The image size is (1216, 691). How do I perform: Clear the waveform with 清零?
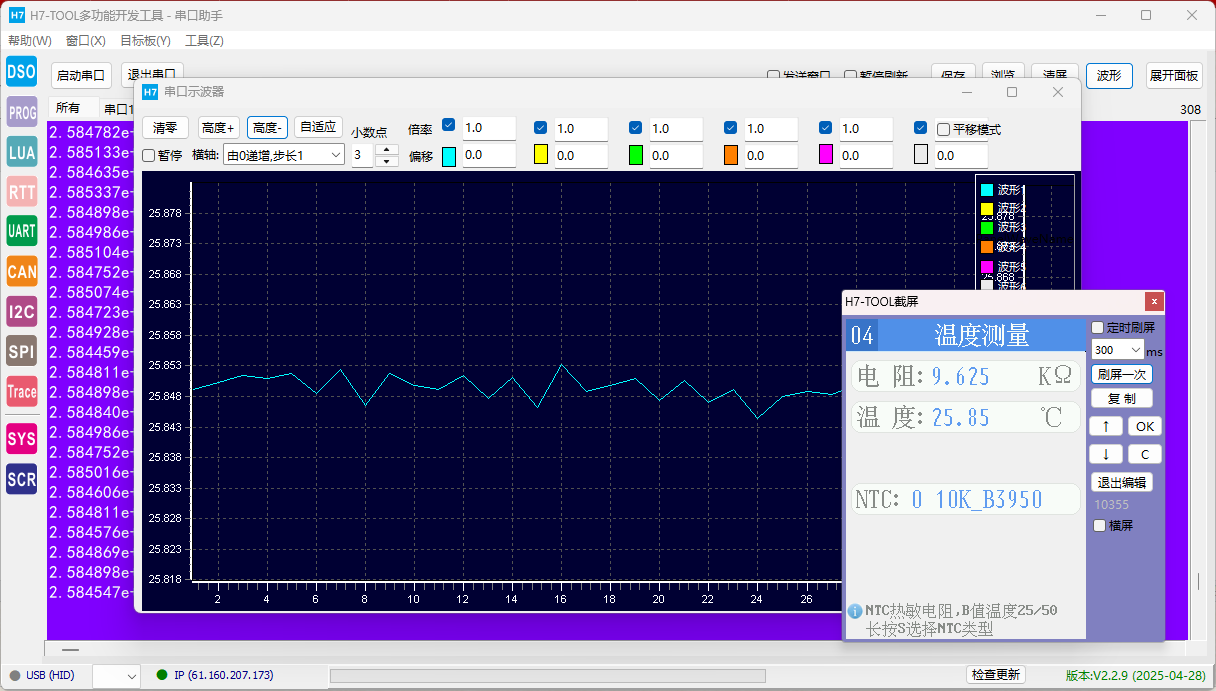click(x=165, y=127)
